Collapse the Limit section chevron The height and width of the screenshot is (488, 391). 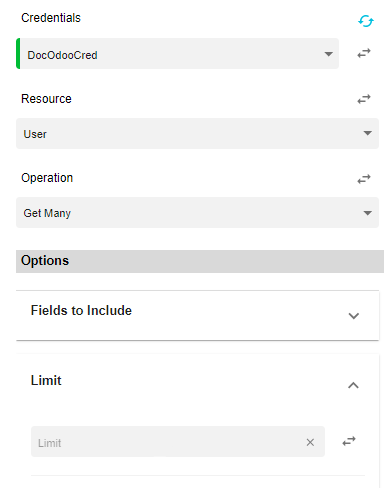[x=353, y=385]
